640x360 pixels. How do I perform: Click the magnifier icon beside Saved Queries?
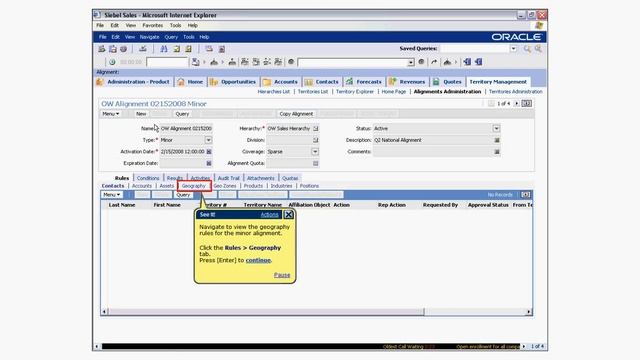click(x=527, y=49)
